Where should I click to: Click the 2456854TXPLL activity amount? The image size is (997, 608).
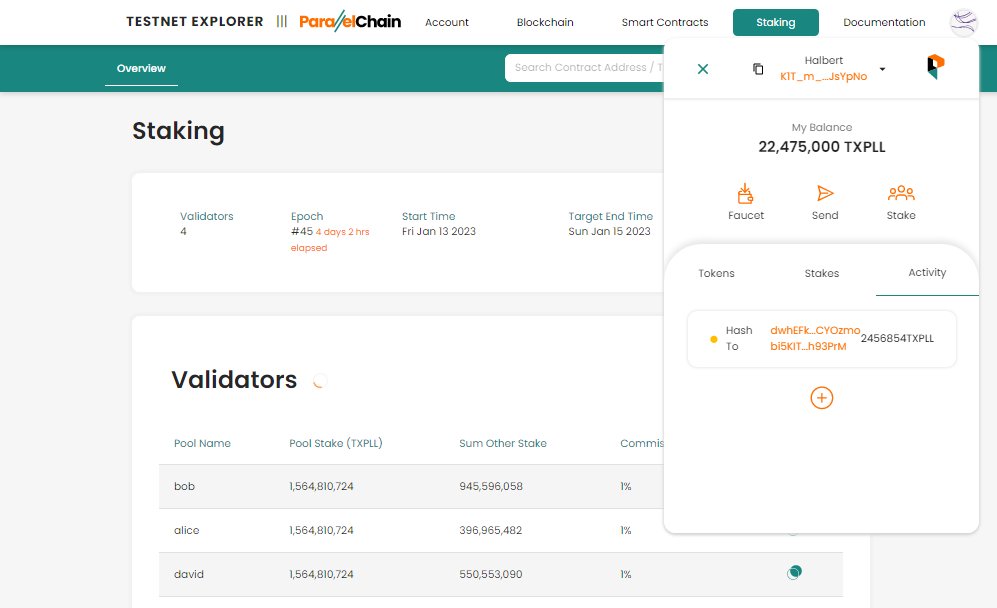[x=897, y=338]
